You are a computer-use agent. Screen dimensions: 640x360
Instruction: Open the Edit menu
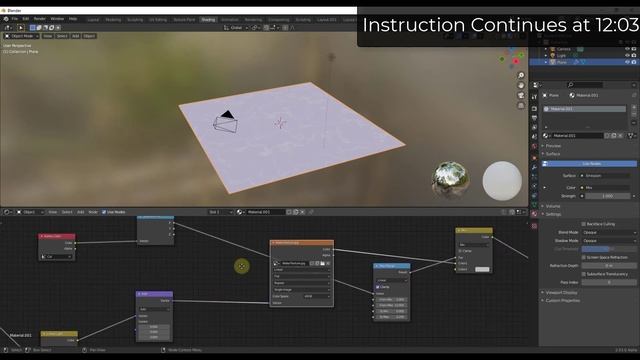coord(26,19)
